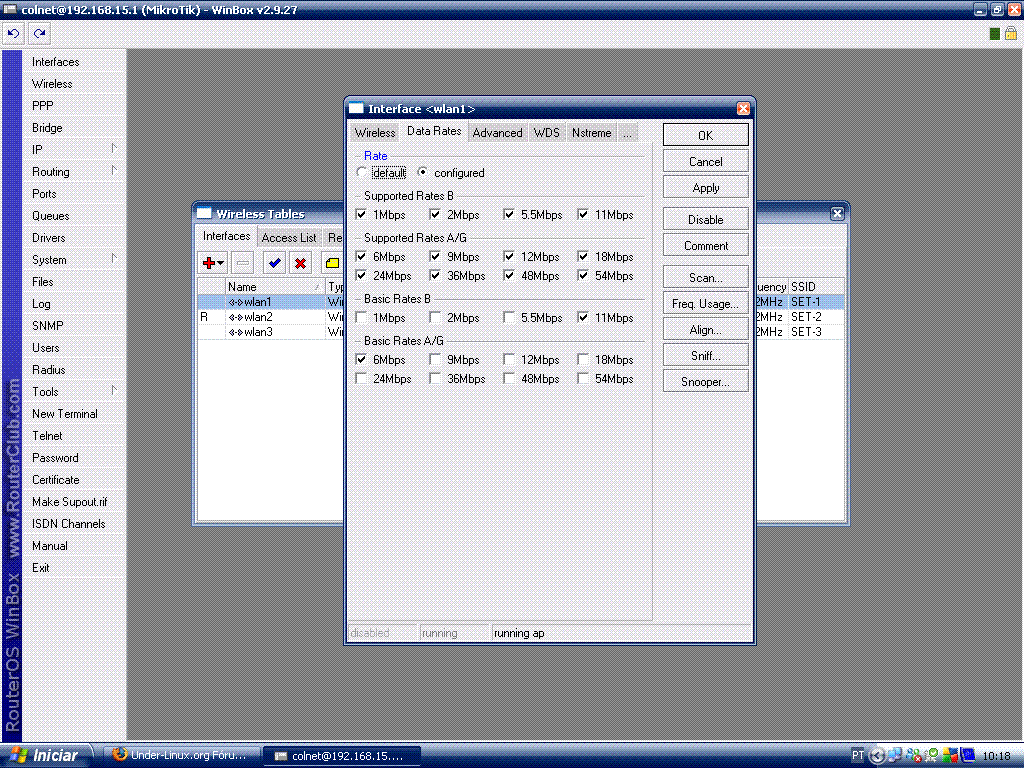Screen dimensions: 1024x768
Task: Uncheck 9Mbps under Supported Rates A/G
Action: pyautogui.click(x=435, y=257)
